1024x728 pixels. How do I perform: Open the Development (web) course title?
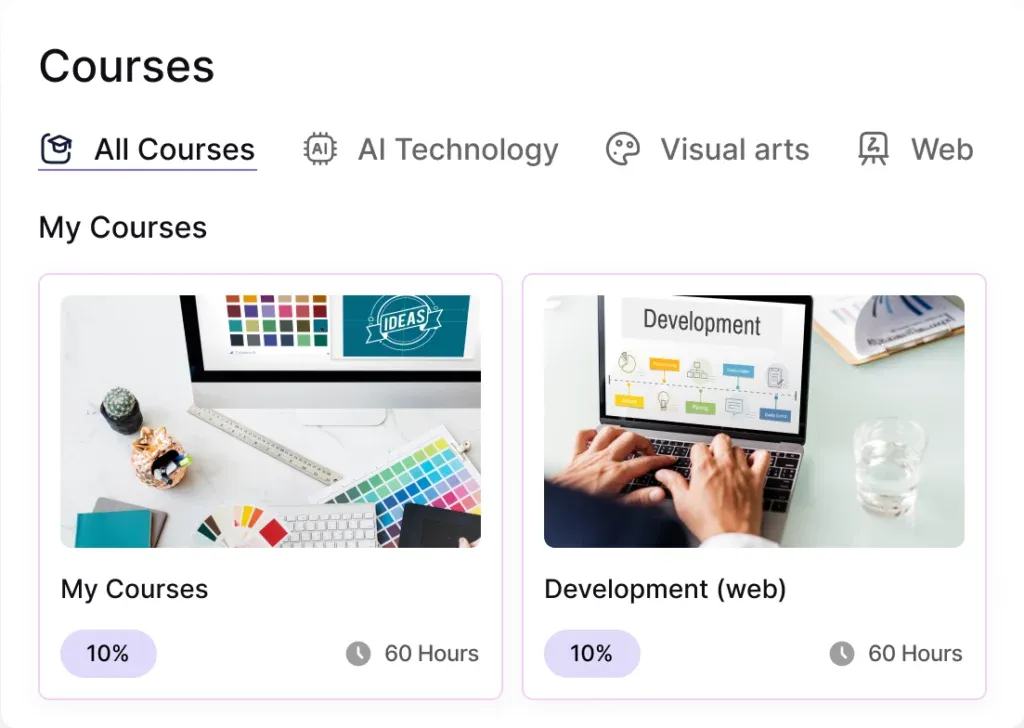click(x=665, y=589)
